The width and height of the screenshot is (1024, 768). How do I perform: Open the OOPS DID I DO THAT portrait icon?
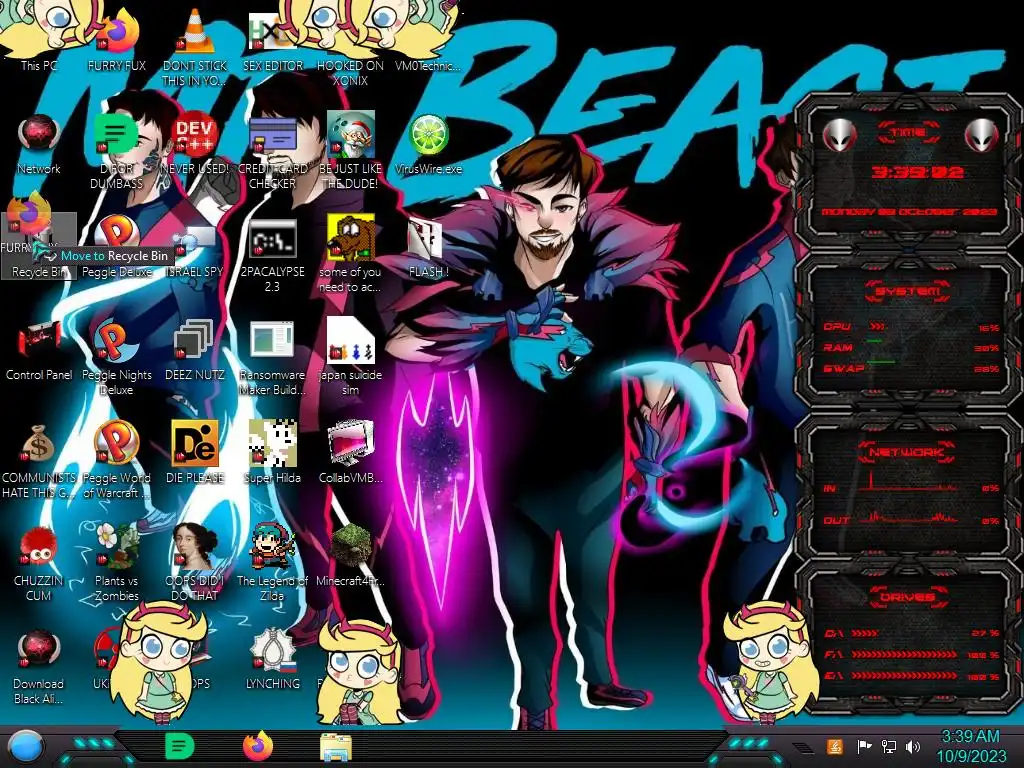(195, 546)
